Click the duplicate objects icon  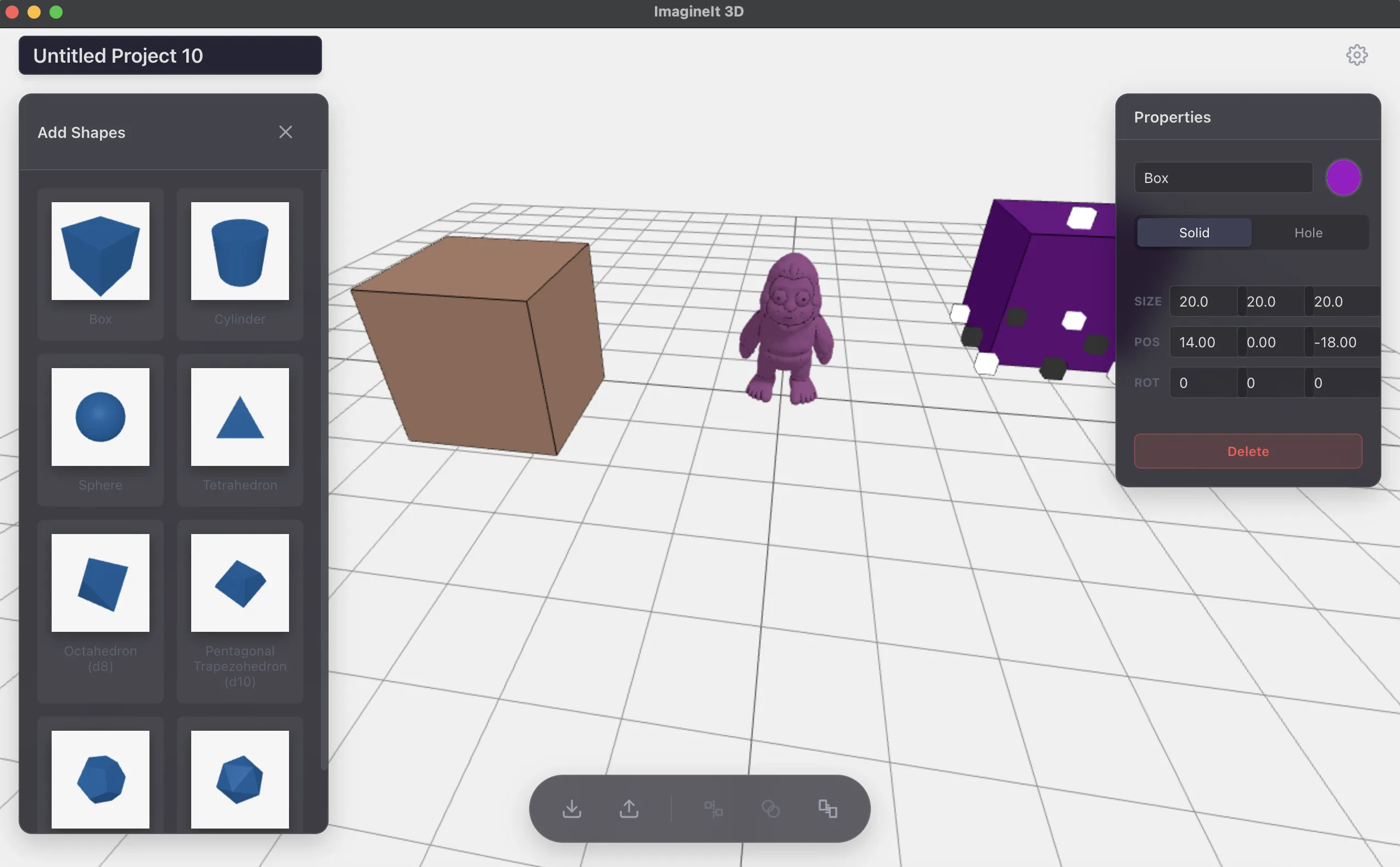pos(827,809)
